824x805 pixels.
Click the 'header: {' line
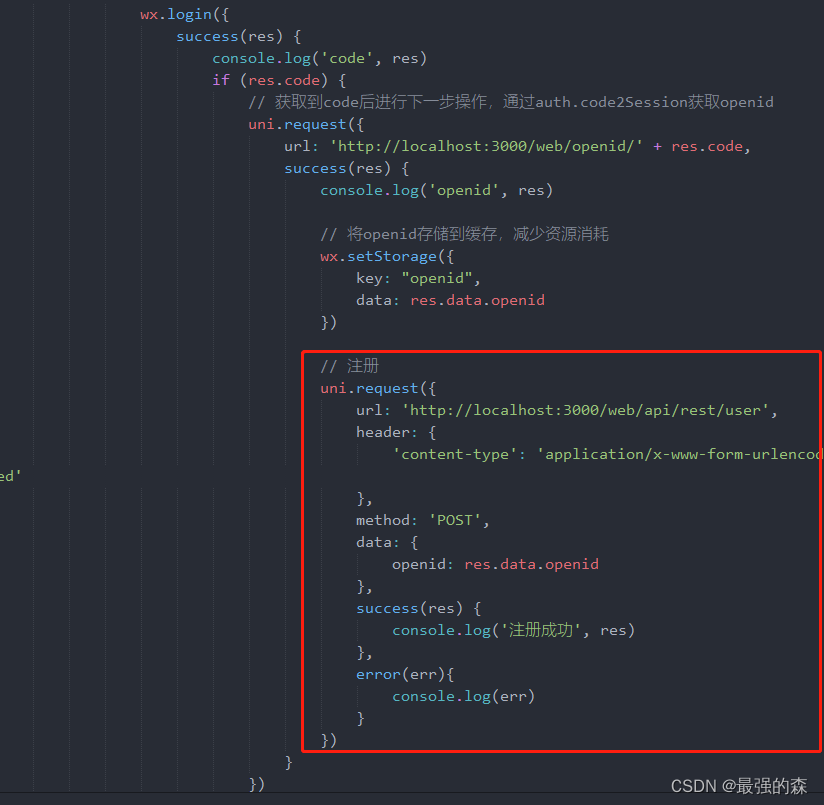pos(396,432)
